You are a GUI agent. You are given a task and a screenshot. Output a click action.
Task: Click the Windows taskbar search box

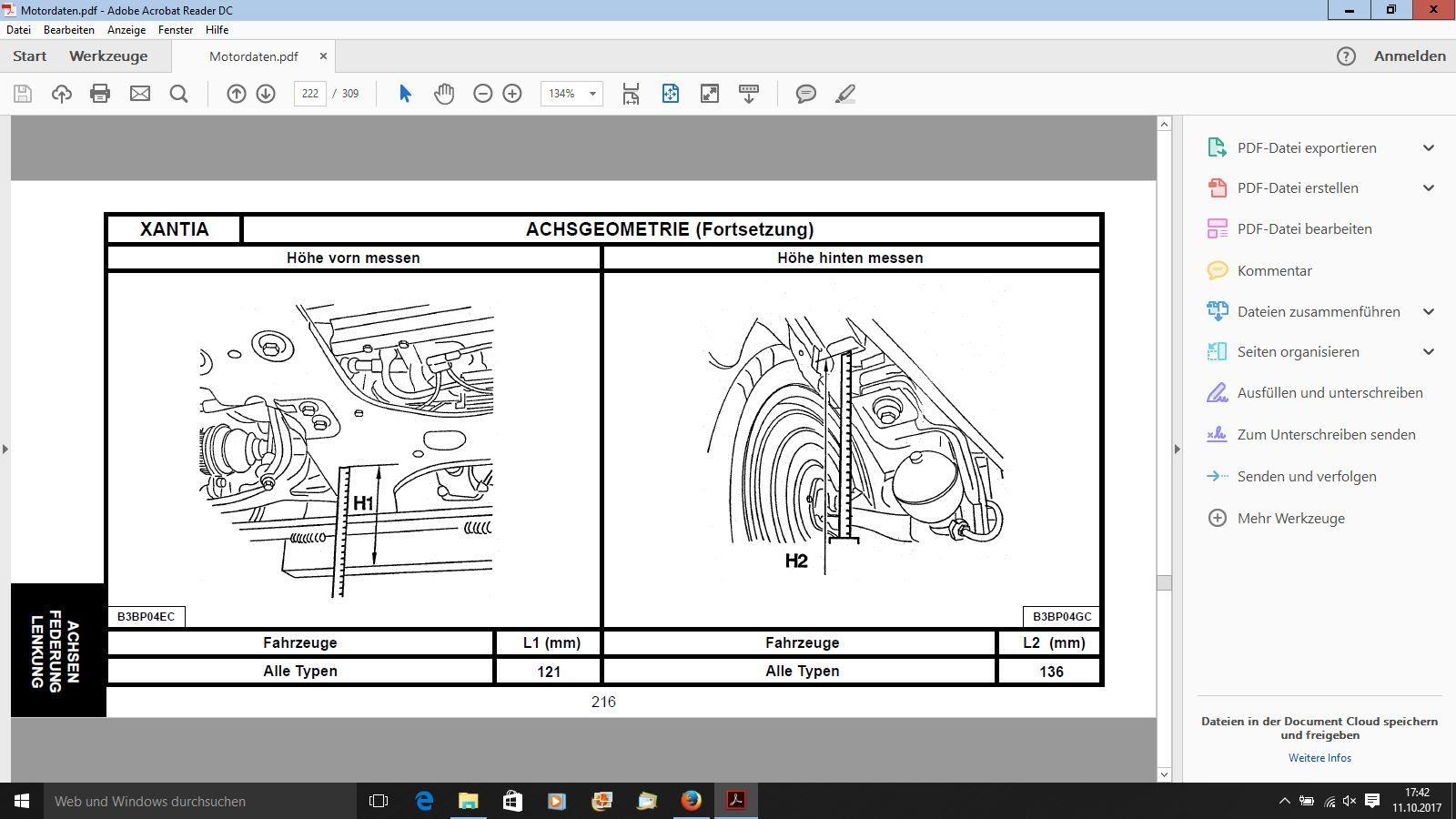pyautogui.click(x=200, y=801)
